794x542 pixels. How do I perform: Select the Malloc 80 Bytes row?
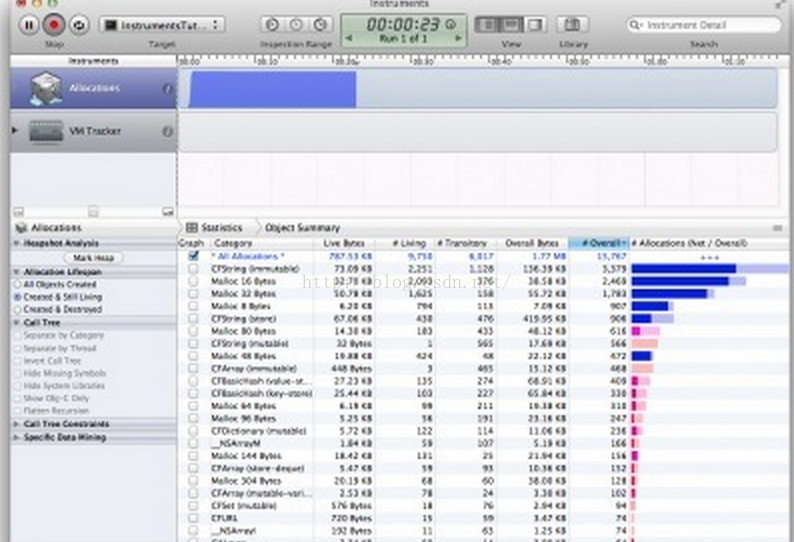(483, 331)
